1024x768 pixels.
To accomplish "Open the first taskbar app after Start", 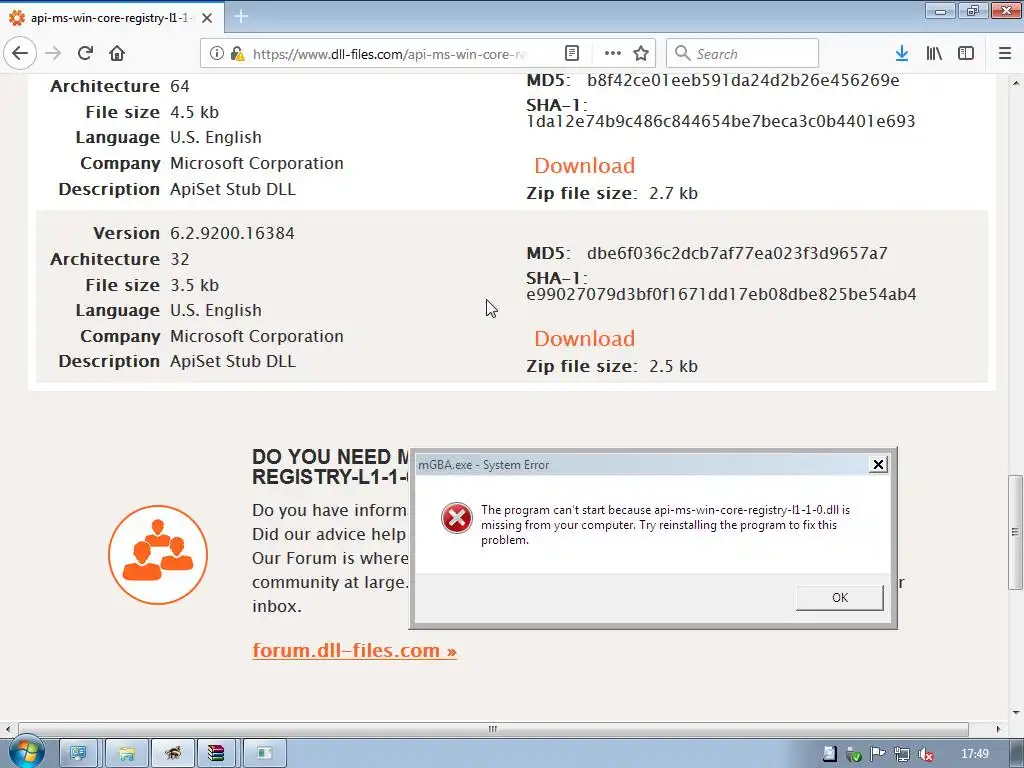I will pyautogui.click(x=78, y=754).
